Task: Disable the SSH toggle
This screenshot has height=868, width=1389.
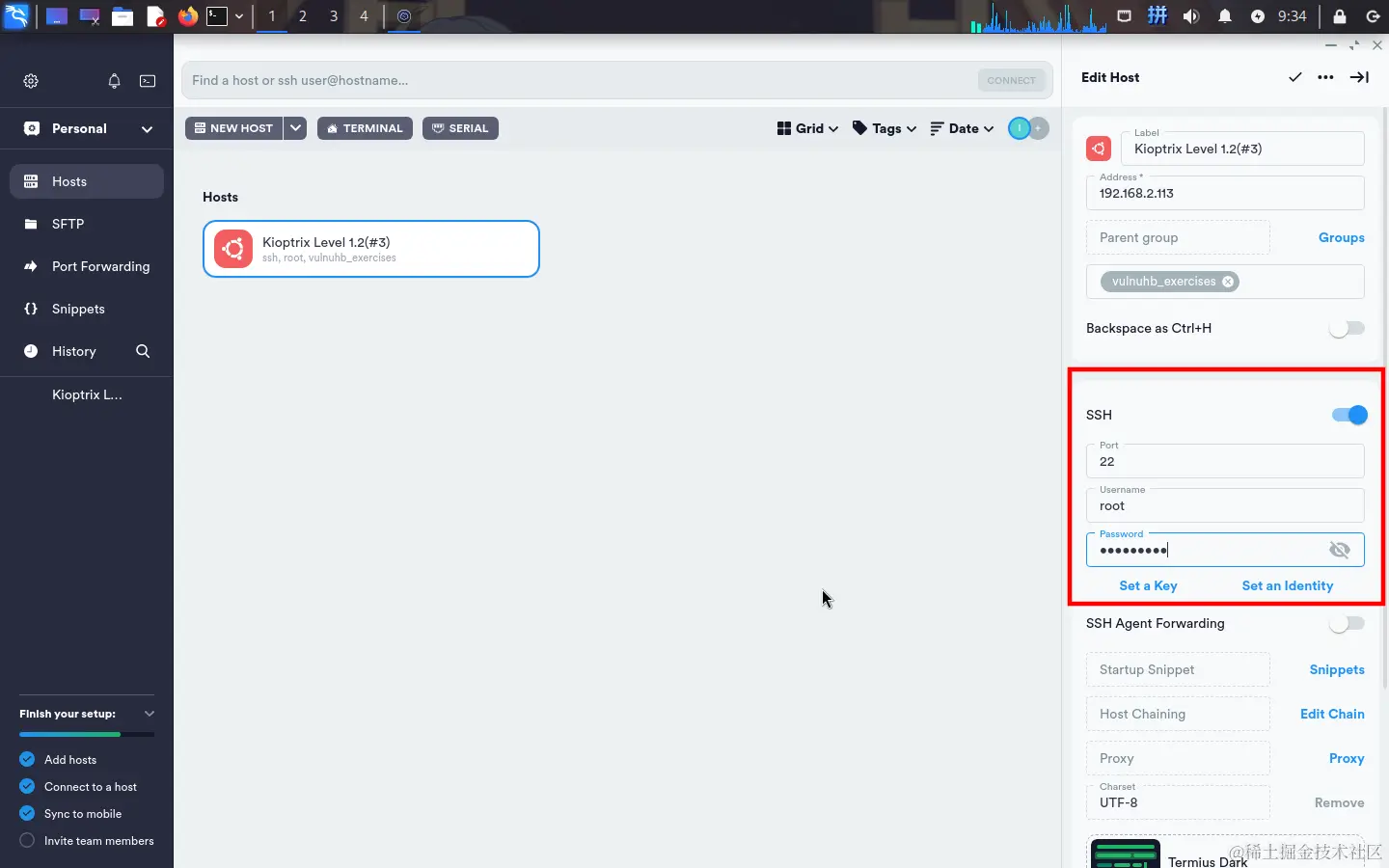Action: point(1349,415)
